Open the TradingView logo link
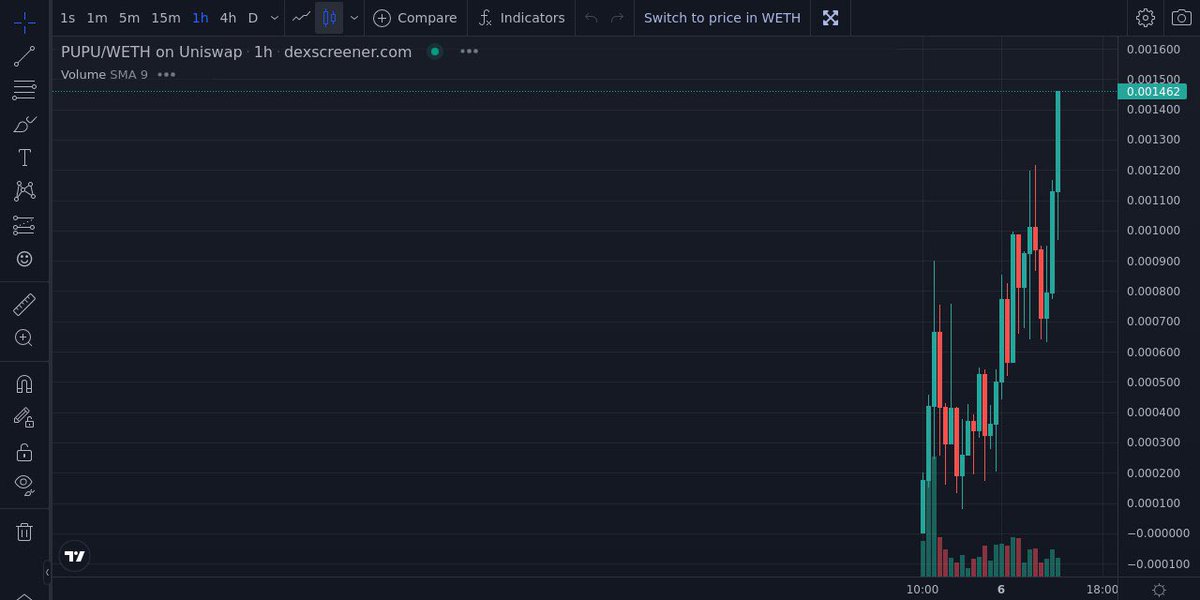 (x=74, y=556)
